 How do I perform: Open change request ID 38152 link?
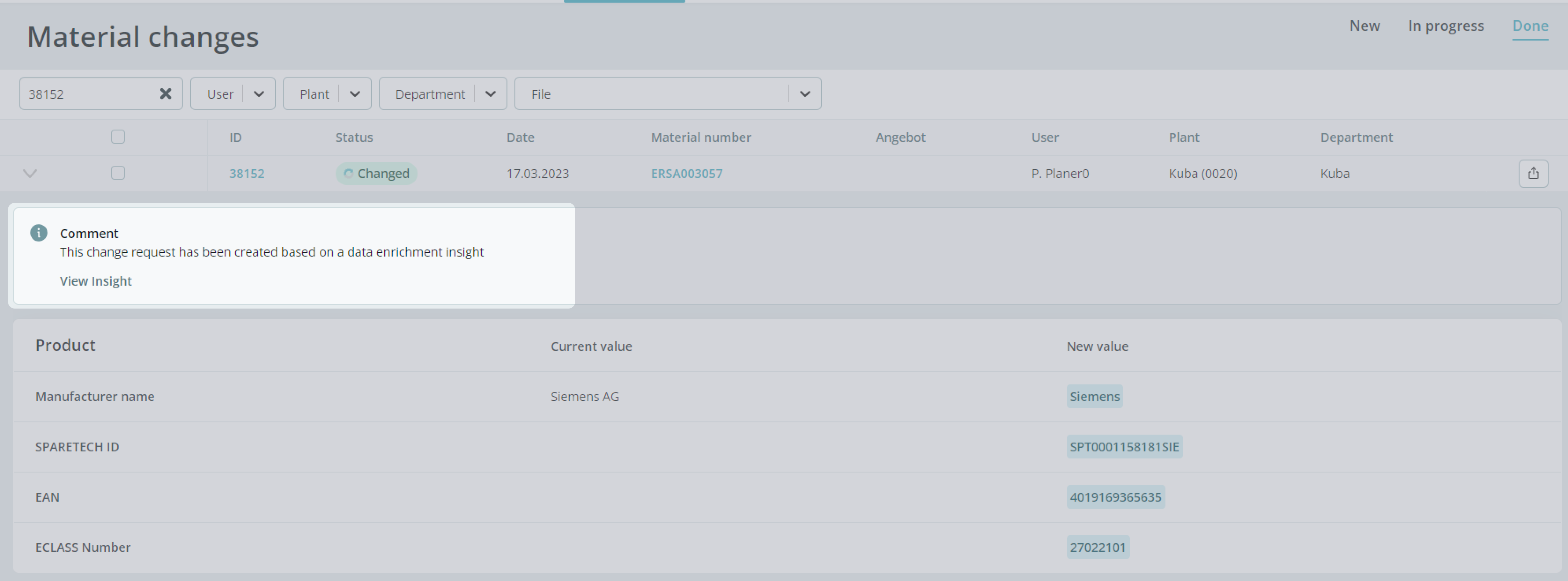click(x=247, y=174)
